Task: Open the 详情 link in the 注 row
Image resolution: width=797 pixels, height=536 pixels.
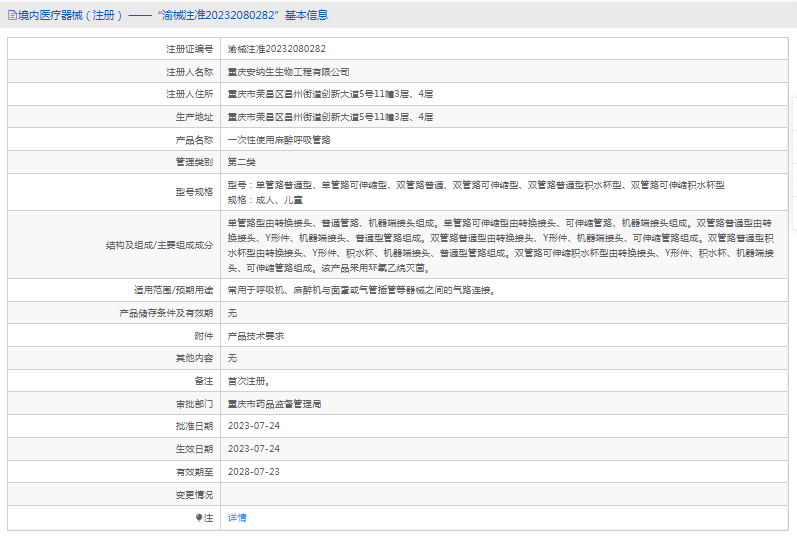Action: (x=237, y=518)
